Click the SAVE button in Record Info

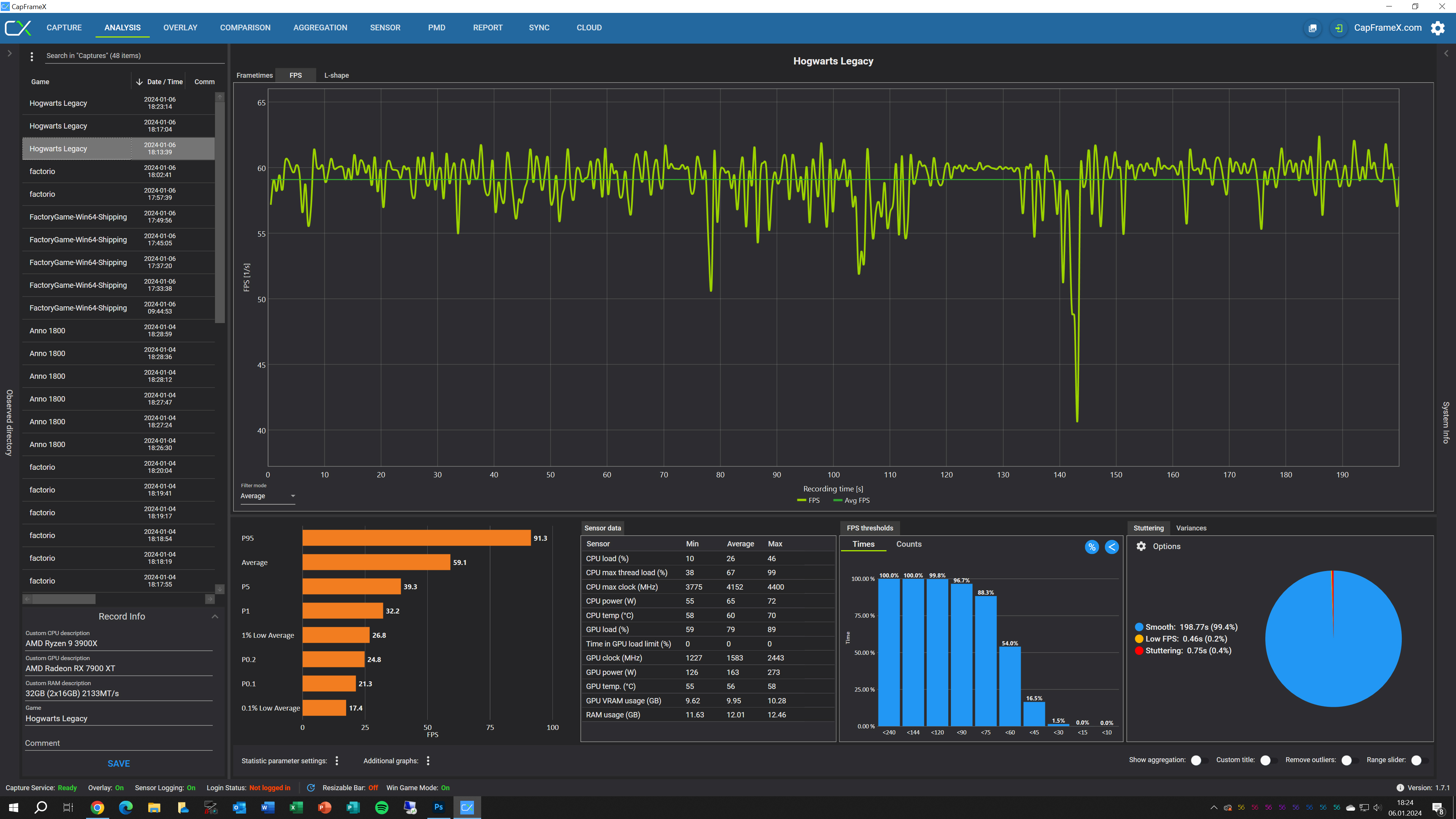[119, 763]
